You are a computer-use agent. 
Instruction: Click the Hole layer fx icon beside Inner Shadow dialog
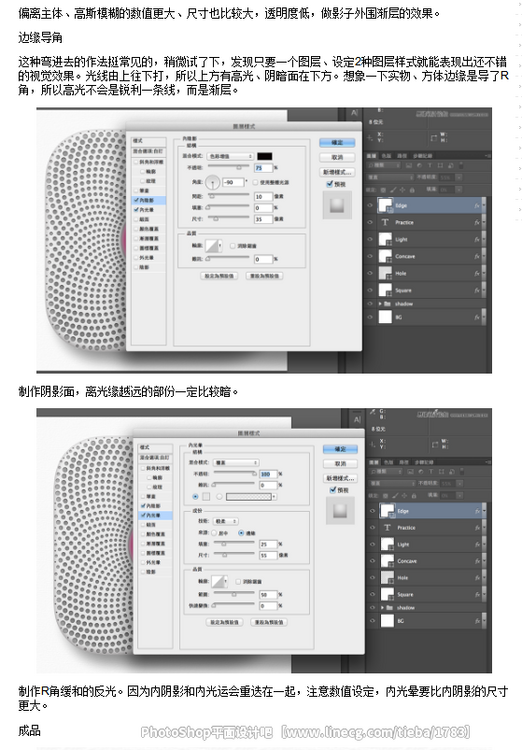click(477, 274)
